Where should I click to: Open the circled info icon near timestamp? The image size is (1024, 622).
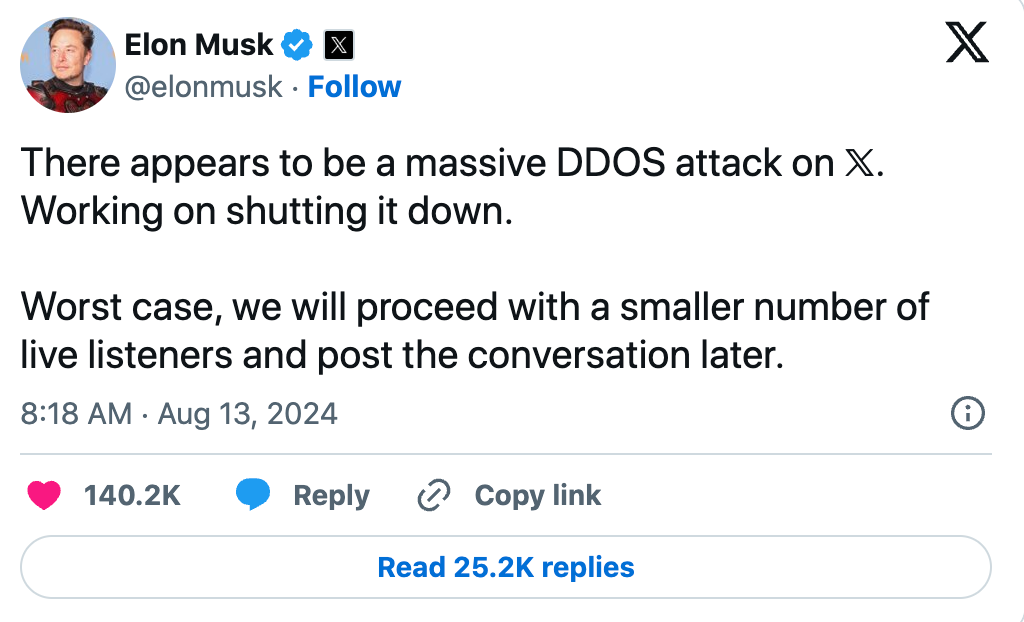tap(967, 414)
